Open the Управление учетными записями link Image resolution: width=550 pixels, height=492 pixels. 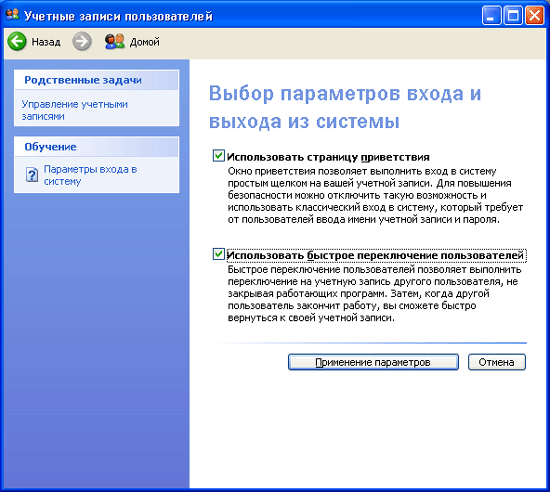tap(75, 110)
